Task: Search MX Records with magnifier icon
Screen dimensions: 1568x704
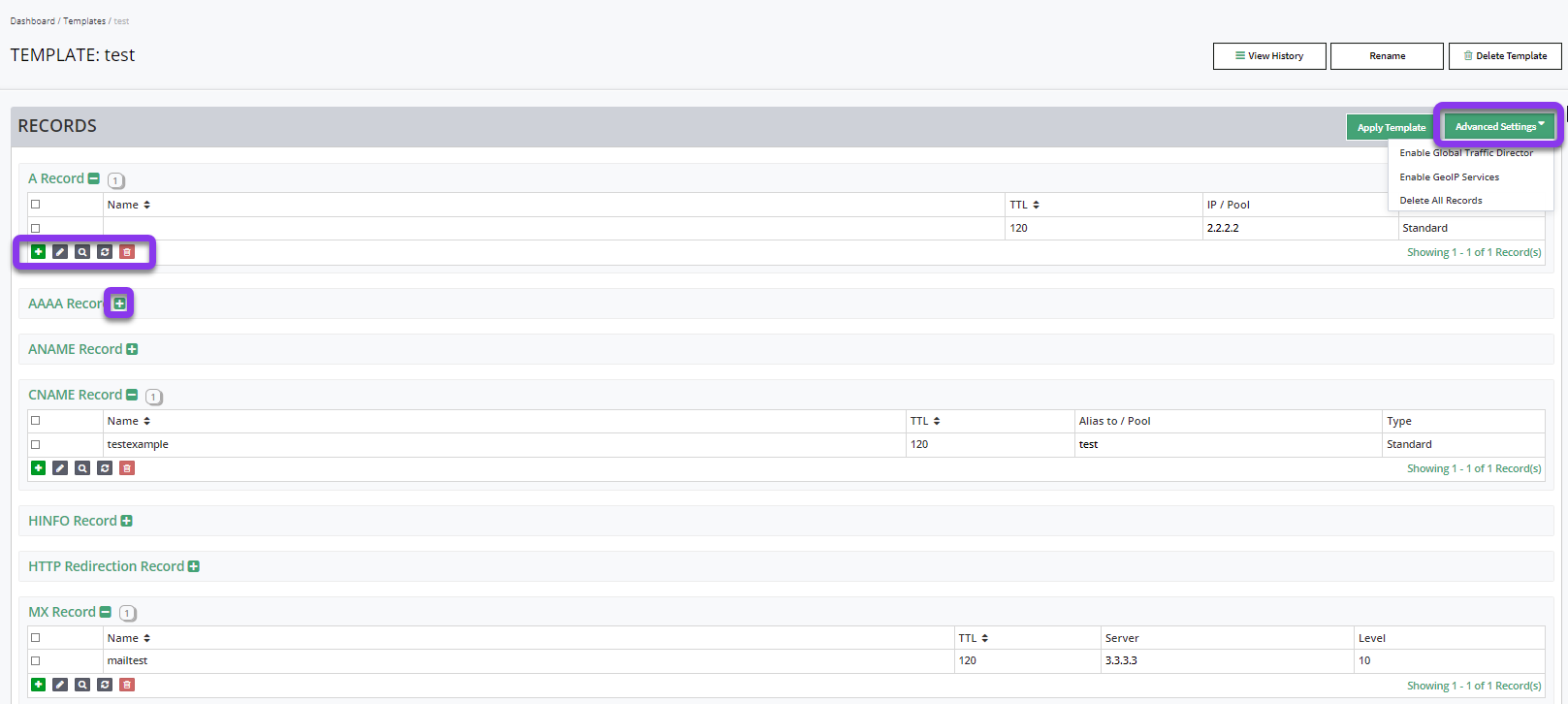Action: pos(82,685)
